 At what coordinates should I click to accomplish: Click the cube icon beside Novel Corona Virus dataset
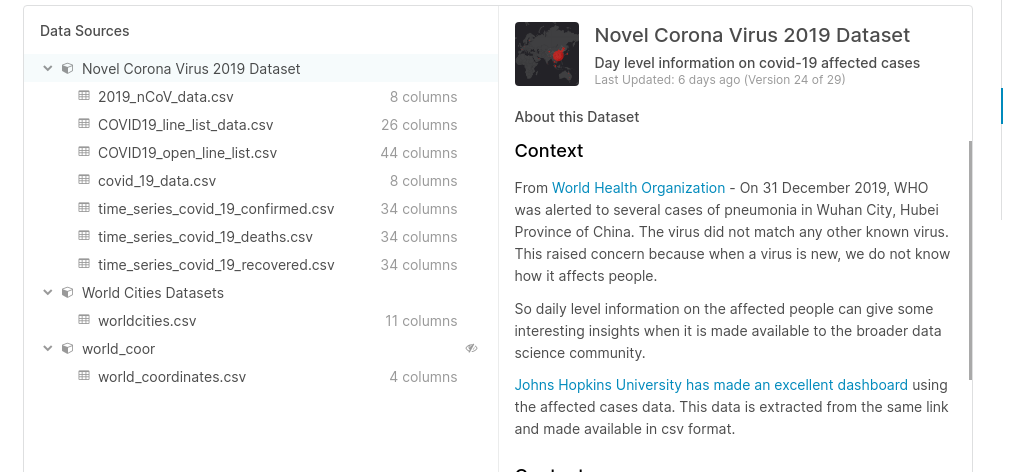(x=67, y=69)
